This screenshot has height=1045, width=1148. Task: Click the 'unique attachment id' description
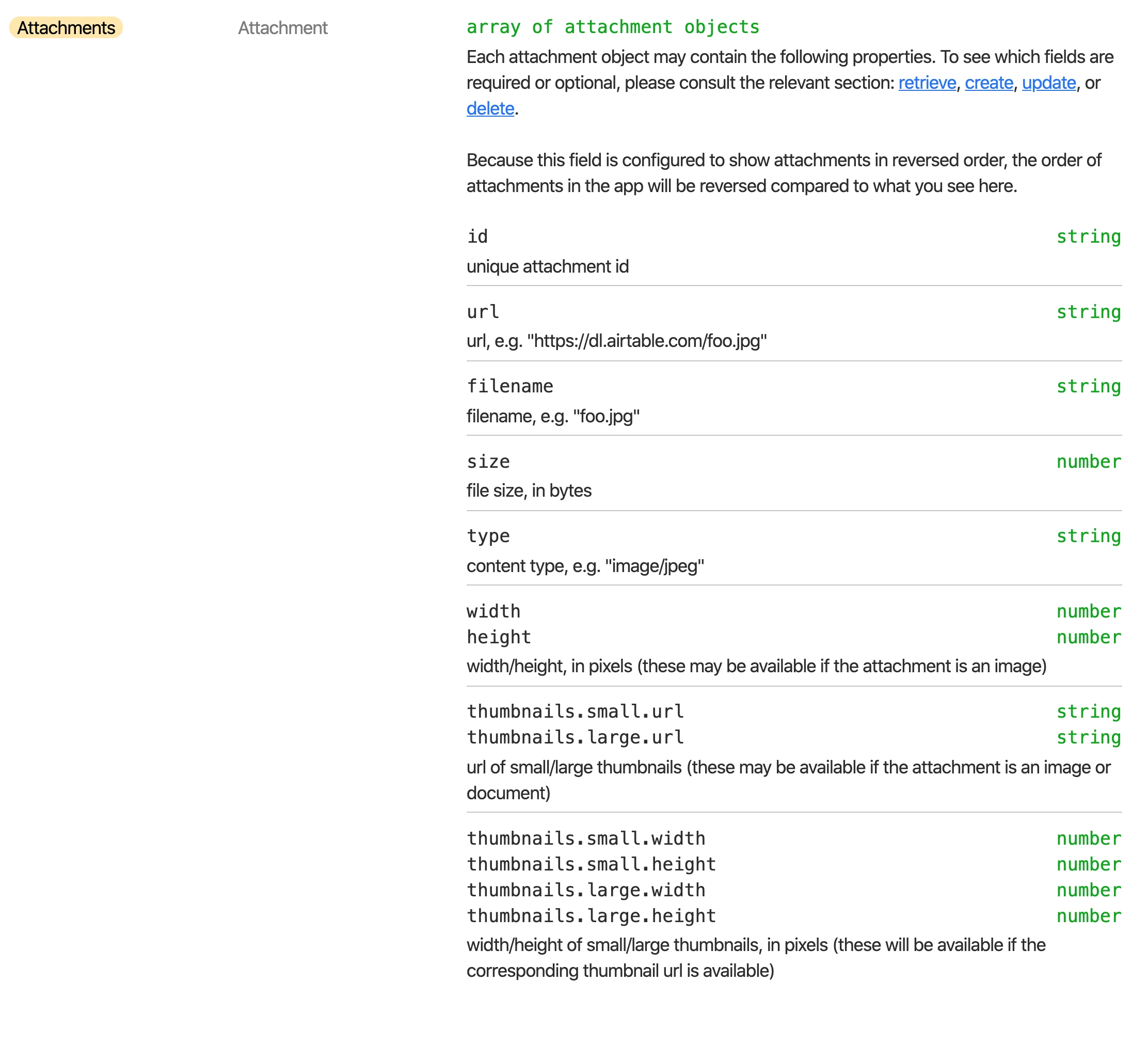(x=548, y=266)
